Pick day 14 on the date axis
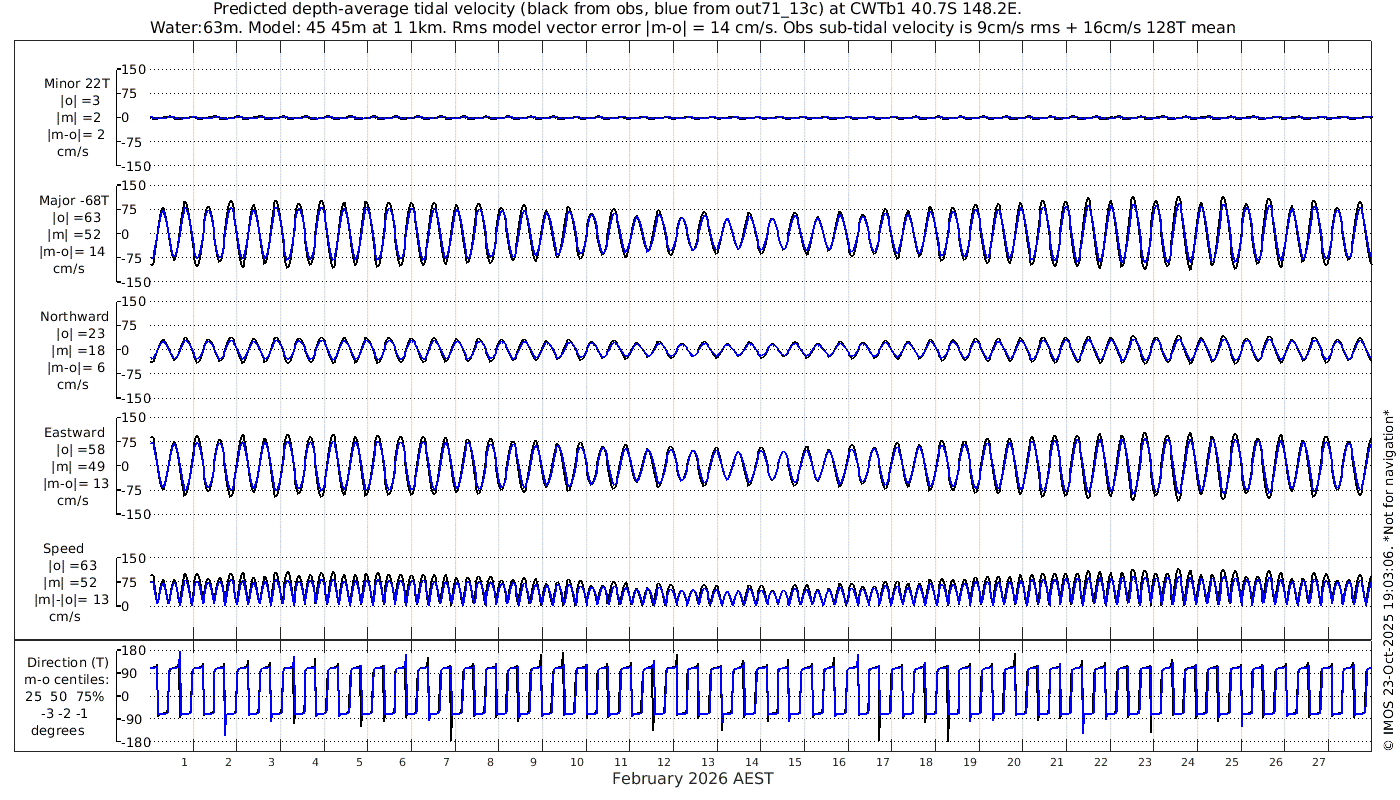 [x=752, y=762]
